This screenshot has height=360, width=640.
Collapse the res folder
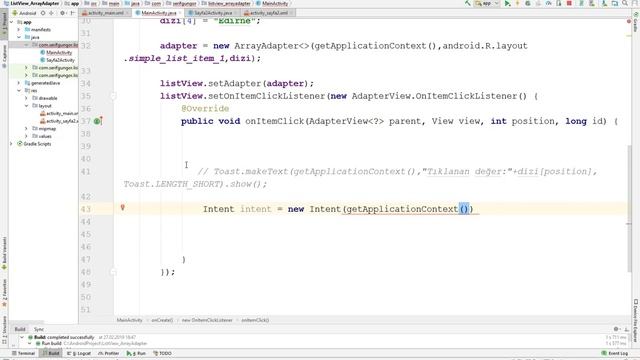coord(19,91)
